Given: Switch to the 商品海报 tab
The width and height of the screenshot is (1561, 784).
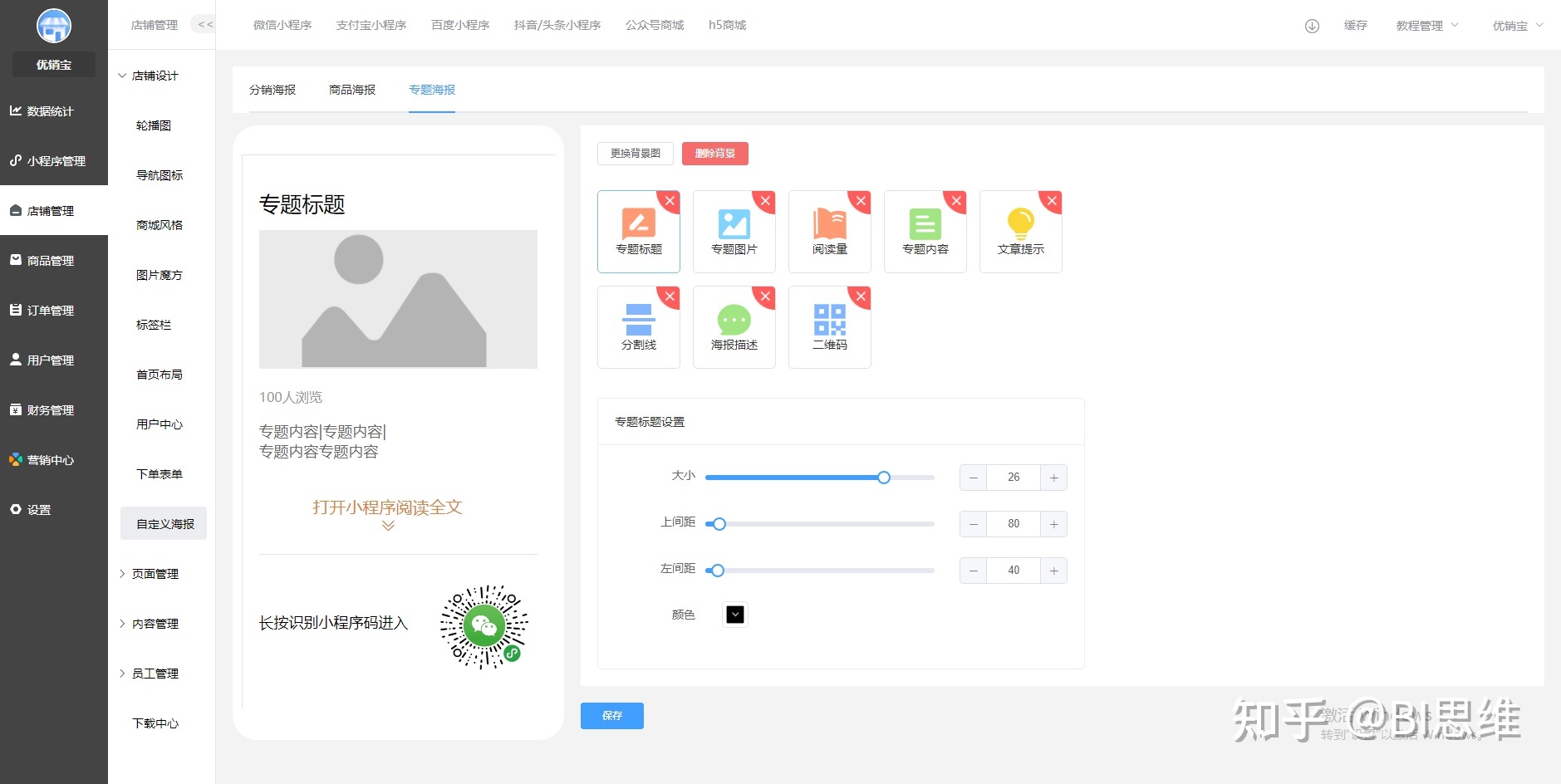Looking at the screenshot, I should coord(352,90).
